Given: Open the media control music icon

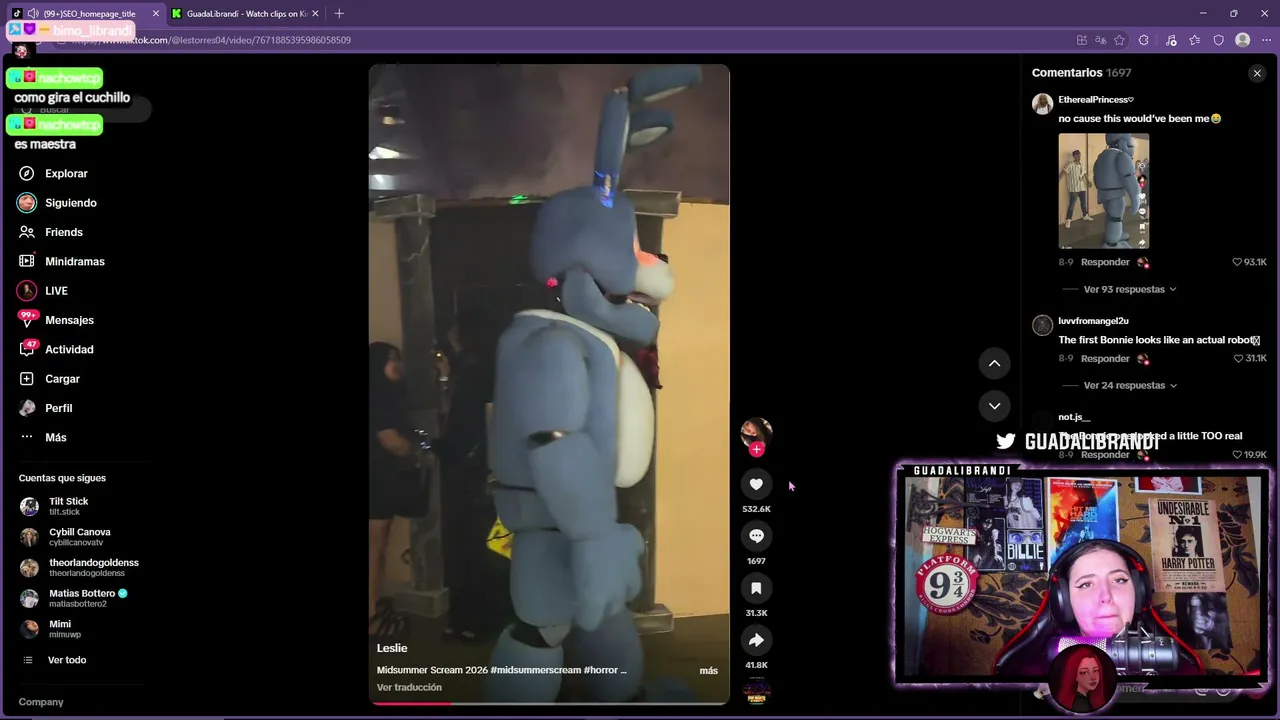Looking at the screenshot, I should 1169,40.
